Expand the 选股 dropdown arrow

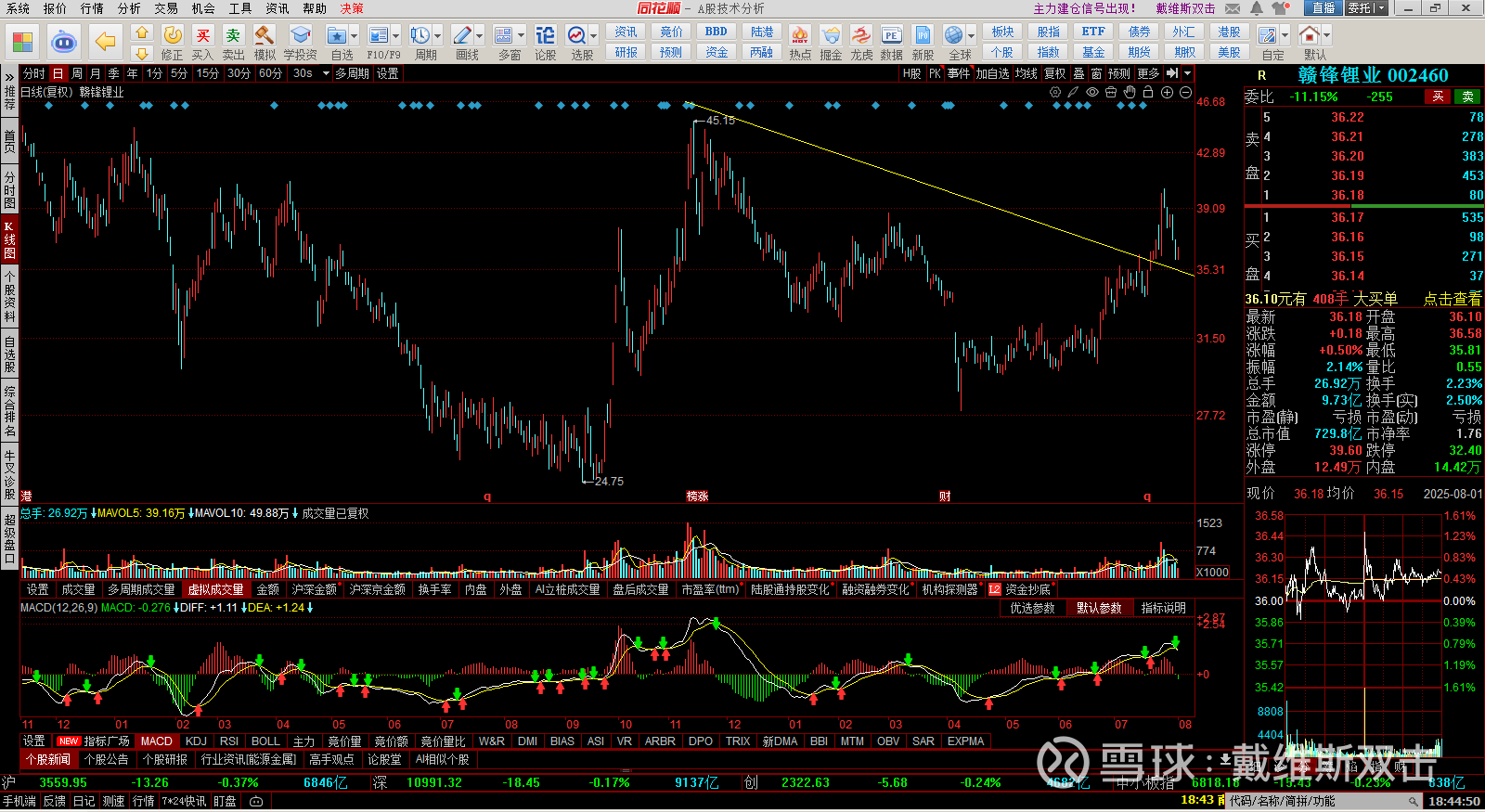594,35
